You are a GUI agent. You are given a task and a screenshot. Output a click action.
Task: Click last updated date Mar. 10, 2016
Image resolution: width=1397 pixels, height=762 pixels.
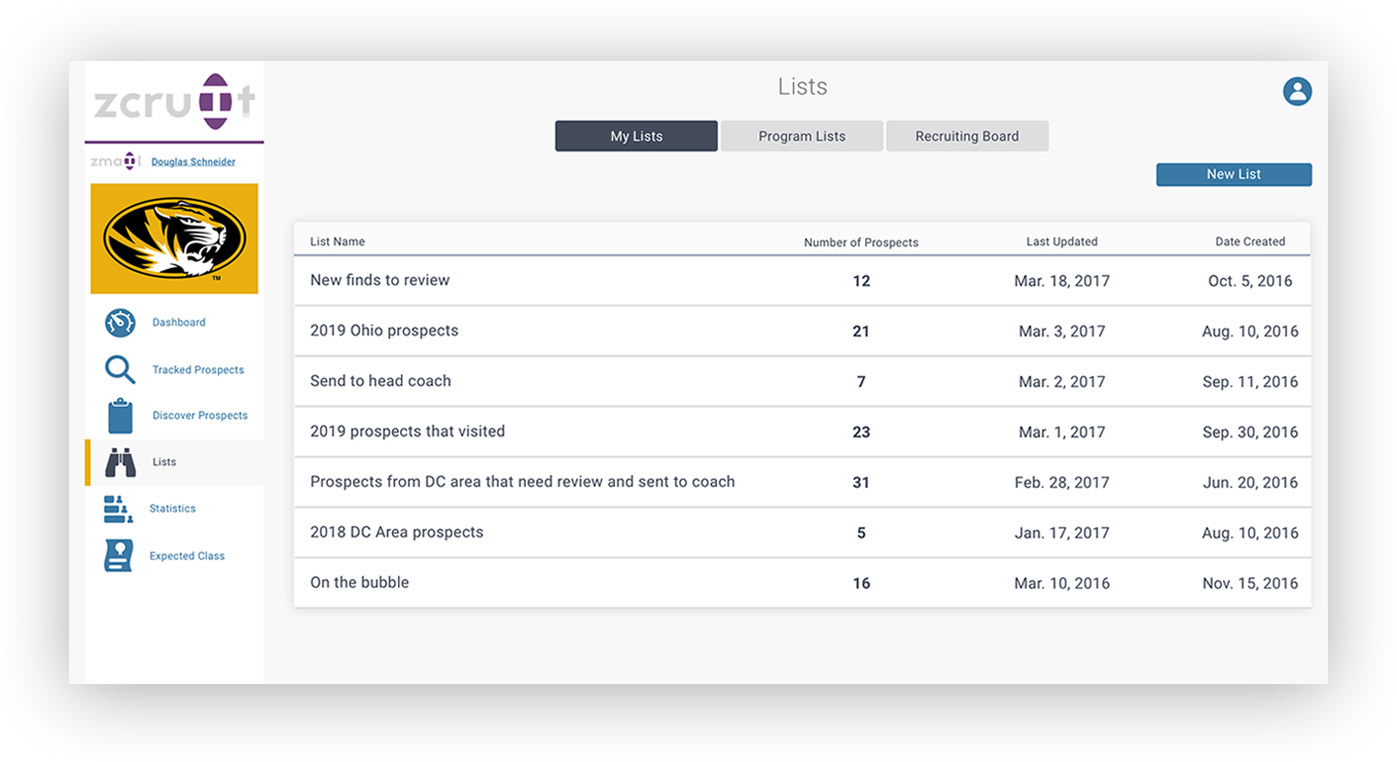[1062, 583]
